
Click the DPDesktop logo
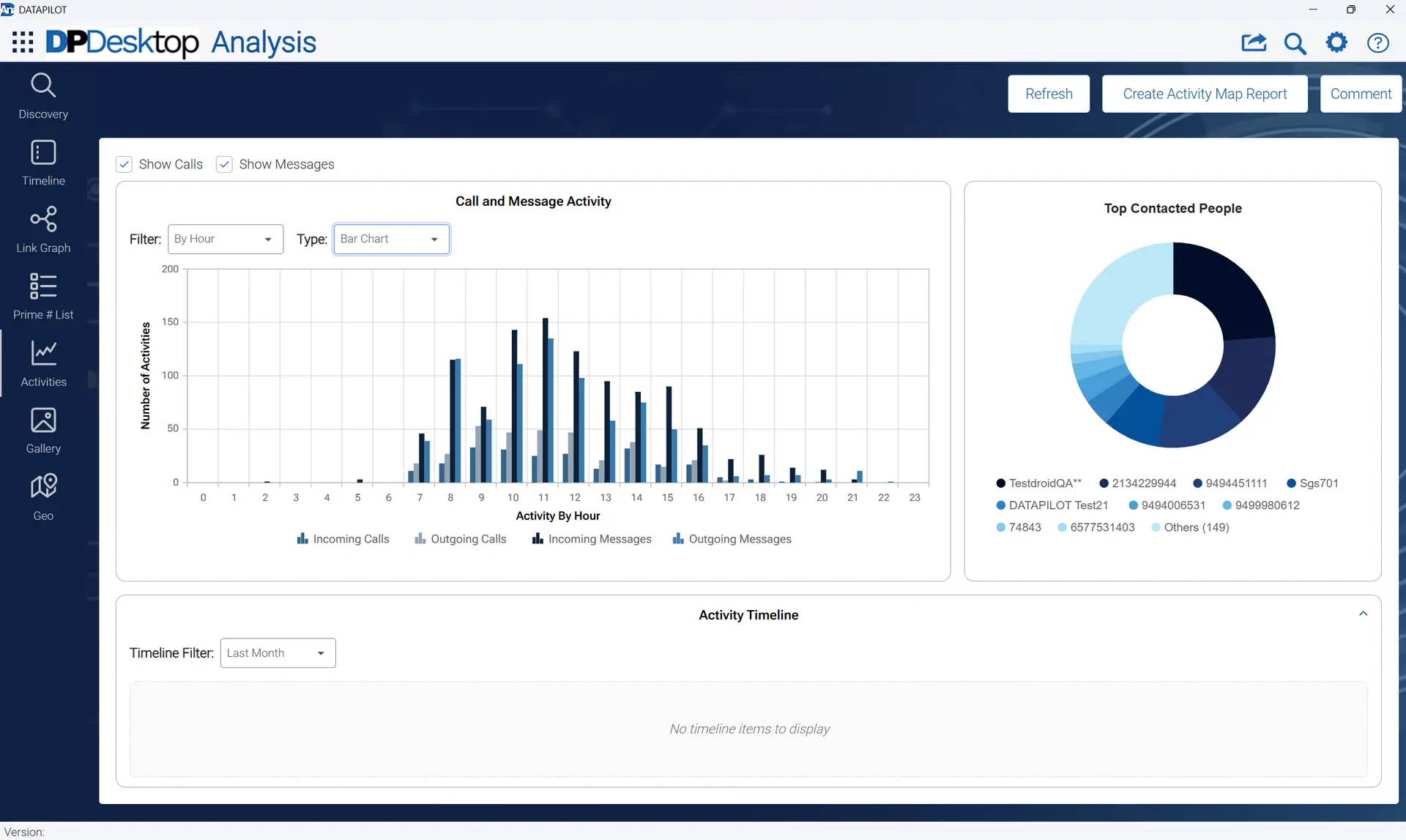122,42
